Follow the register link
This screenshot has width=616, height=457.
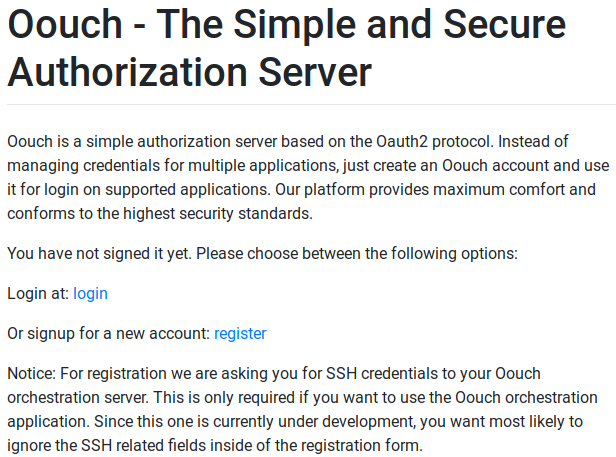tap(240, 333)
